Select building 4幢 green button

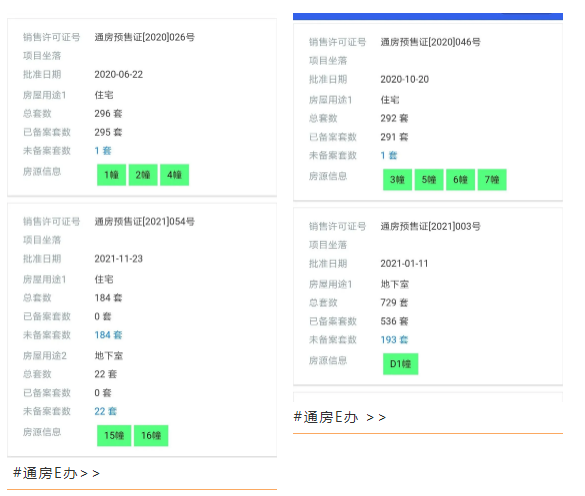point(174,175)
